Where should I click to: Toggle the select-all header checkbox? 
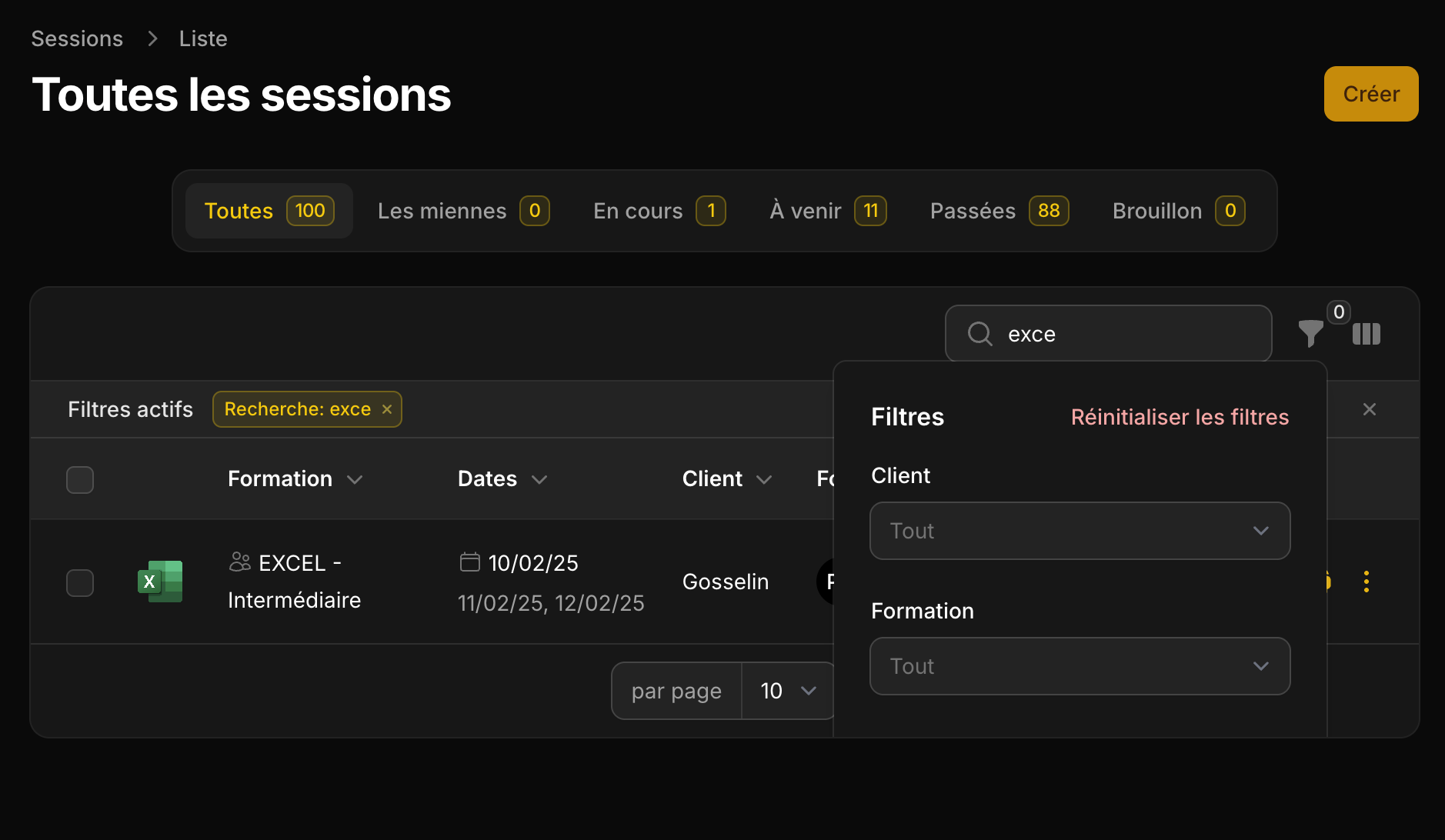(x=80, y=480)
